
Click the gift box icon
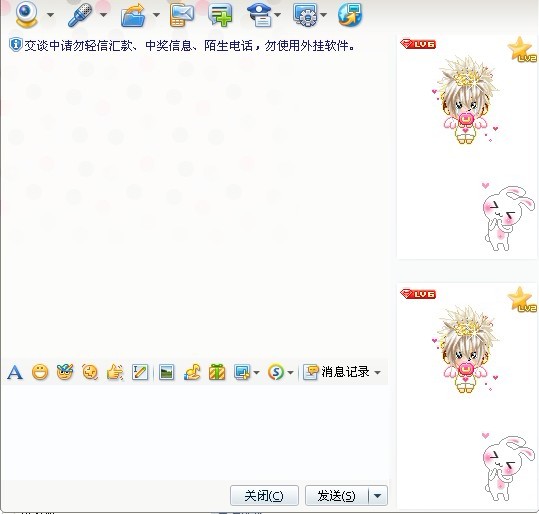point(217,372)
